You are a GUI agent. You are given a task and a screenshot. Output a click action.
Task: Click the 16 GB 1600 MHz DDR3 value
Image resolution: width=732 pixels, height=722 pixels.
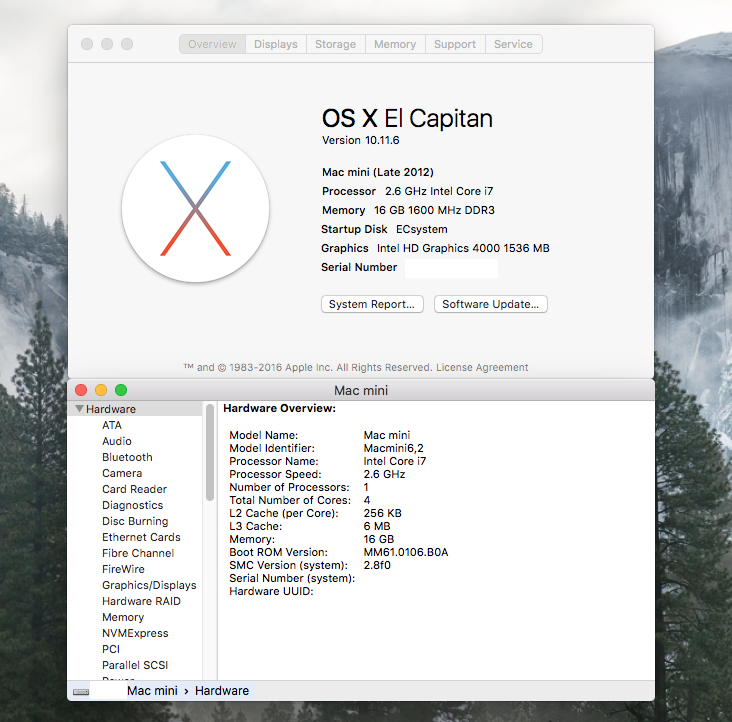(x=435, y=210)
